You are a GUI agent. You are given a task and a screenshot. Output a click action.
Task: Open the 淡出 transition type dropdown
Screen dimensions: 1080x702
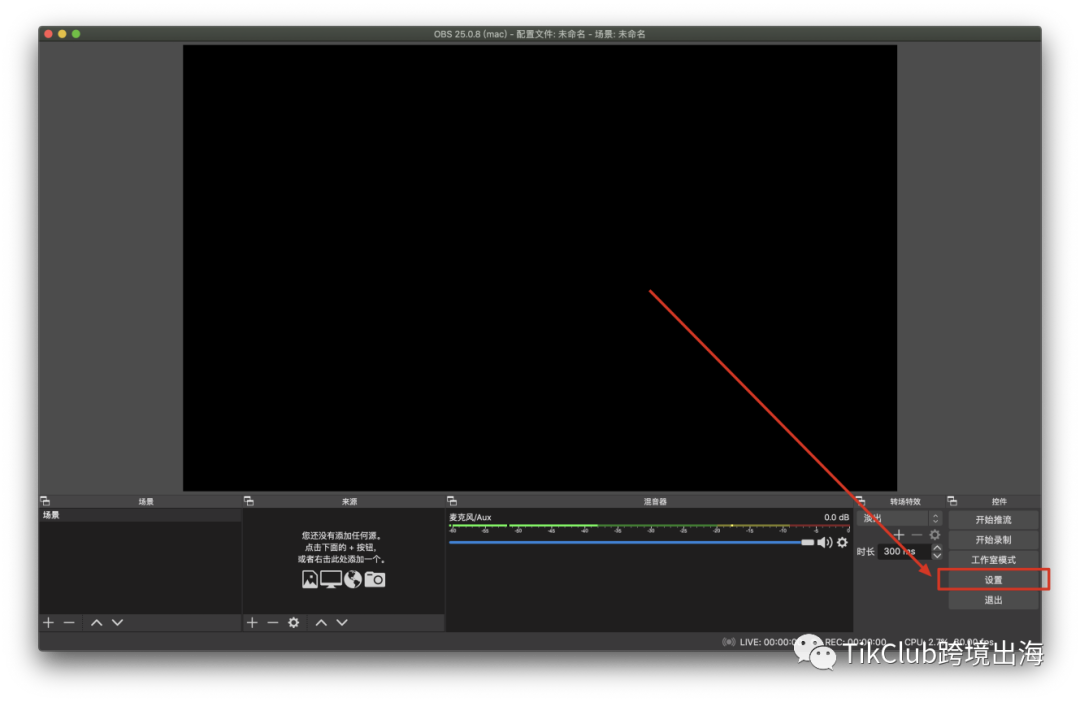pyautogui.click(x=901, y=518)
